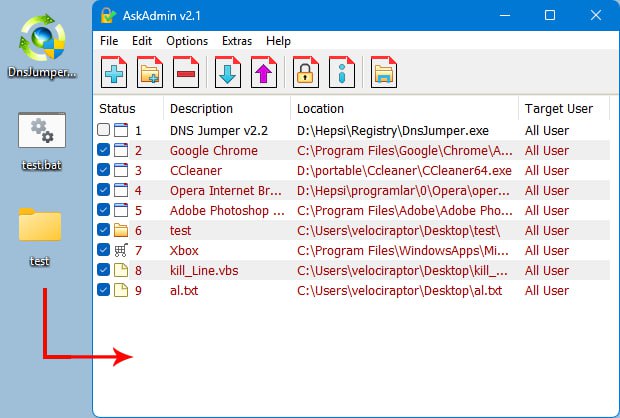Viewport: 620px width, 418px height.
Task: Click the Remove (red minus) toolbar icon
Action: pyautogui.click(x=186, y=72)
